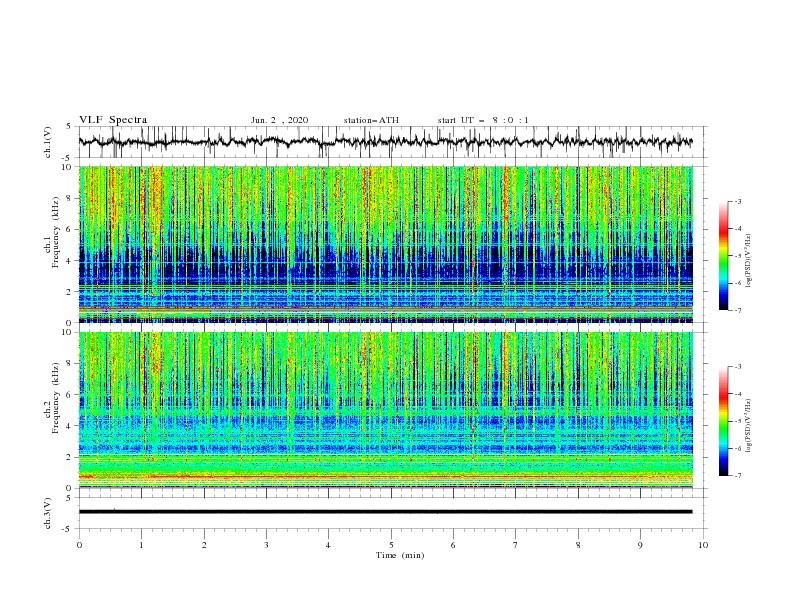
Task: Click the "10" tick on the time axis
Action: [703, 545]
